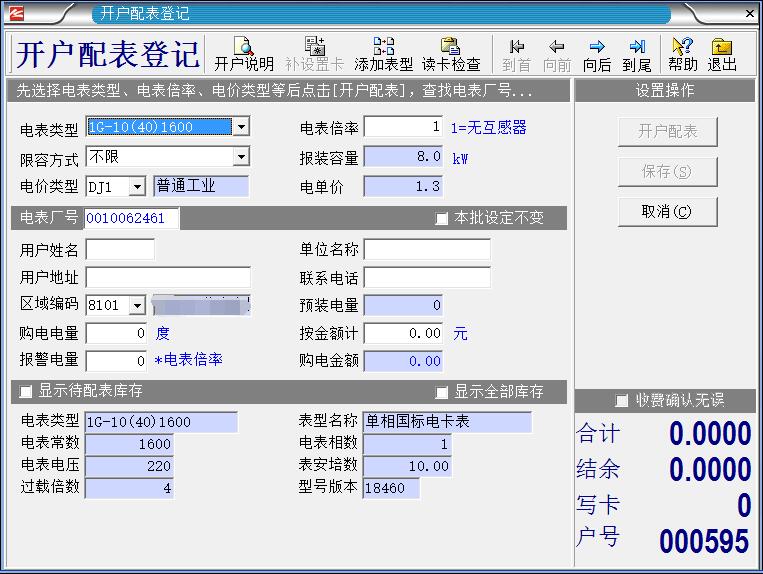This screenshot has height=574, width=763.
Task: Click the 电表厂号 meter number field
Action: (132, 219)
